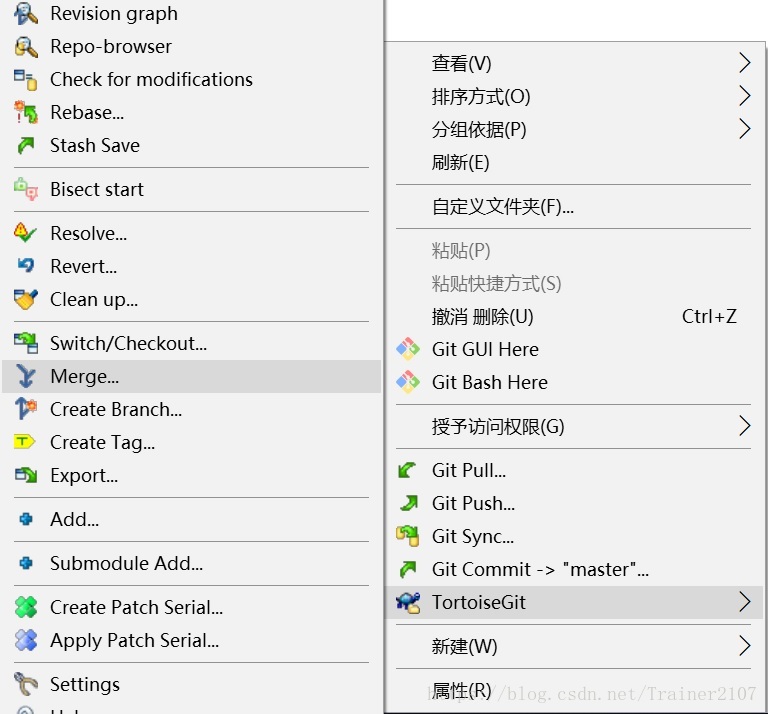Click the Git Pull arrow icon

(x=407, y=471)
